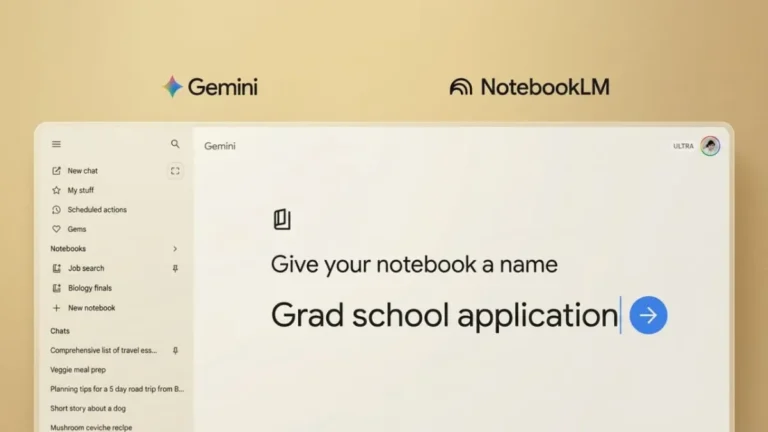Click the Job search notebook icon

(x=57, y=268)
